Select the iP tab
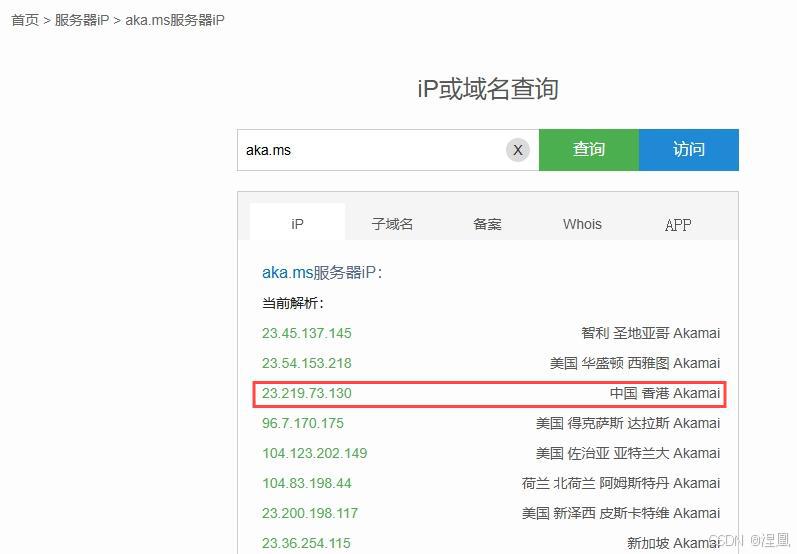797x554 pixels. (297, 224)
